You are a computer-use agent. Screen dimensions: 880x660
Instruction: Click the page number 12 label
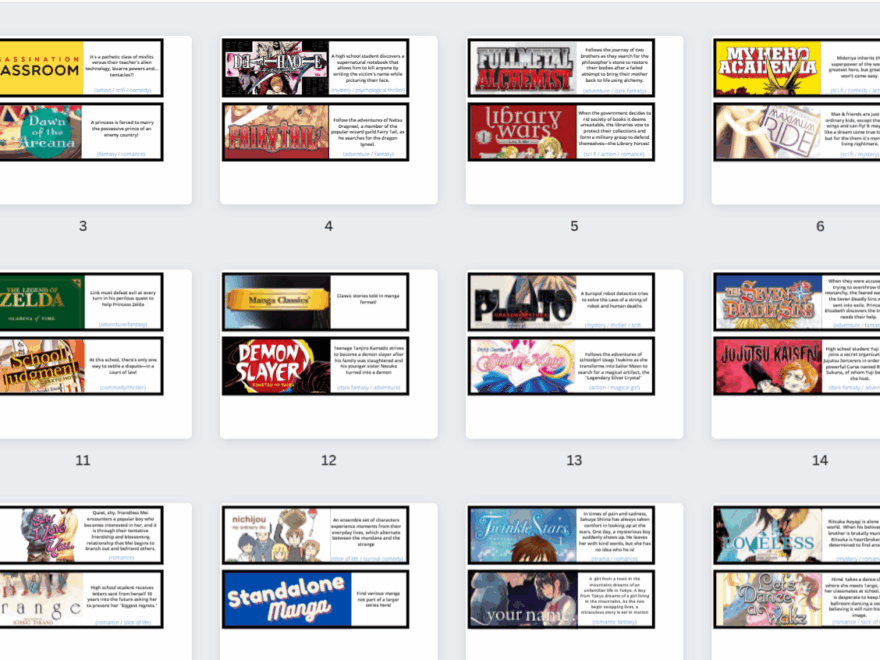coord(328,460)
